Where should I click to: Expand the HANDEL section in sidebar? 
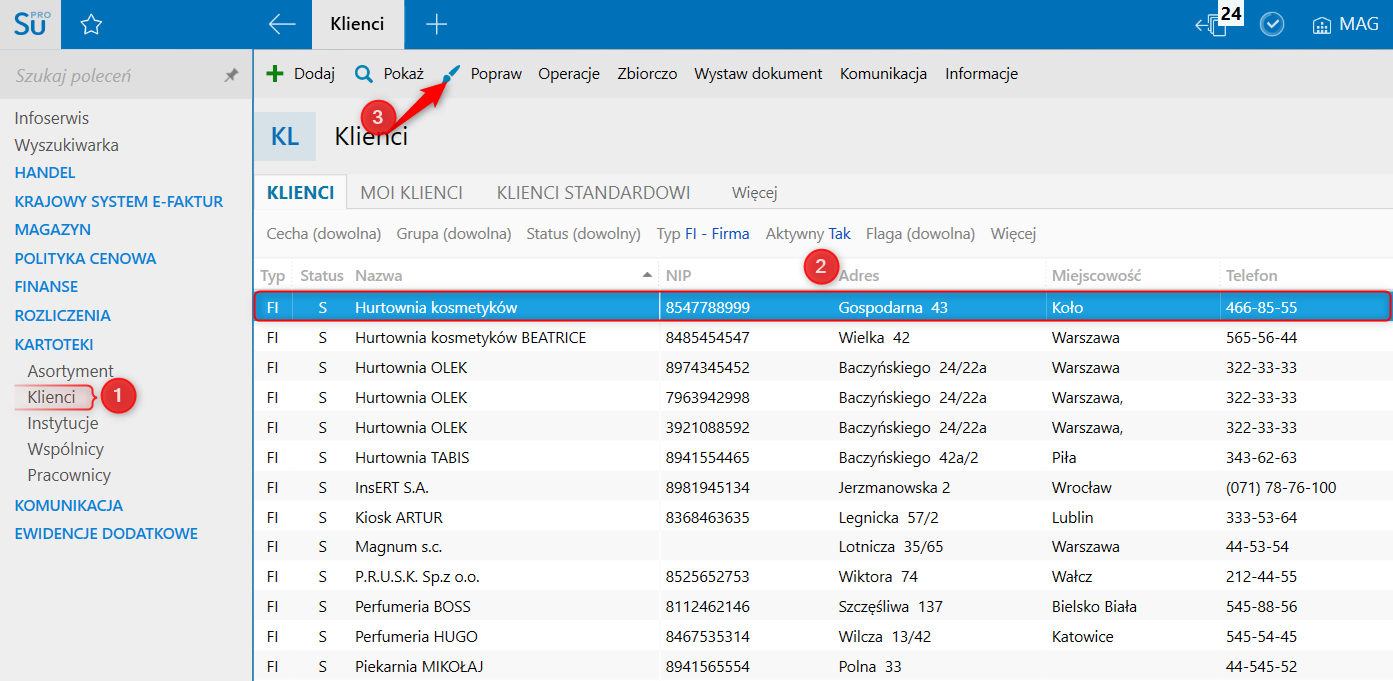coord(45,173)
